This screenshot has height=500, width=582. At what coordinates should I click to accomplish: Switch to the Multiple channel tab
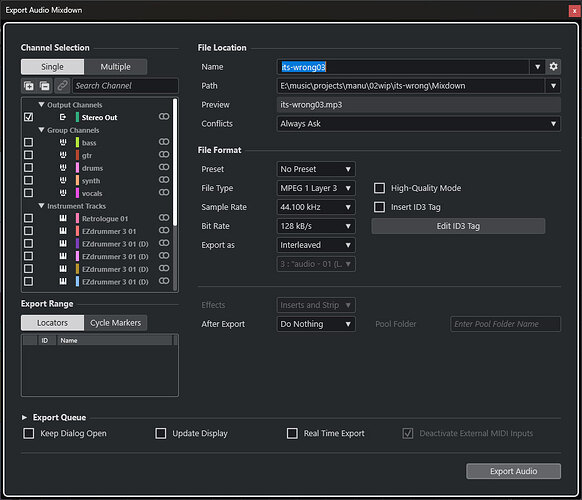[x=115, y=67]
